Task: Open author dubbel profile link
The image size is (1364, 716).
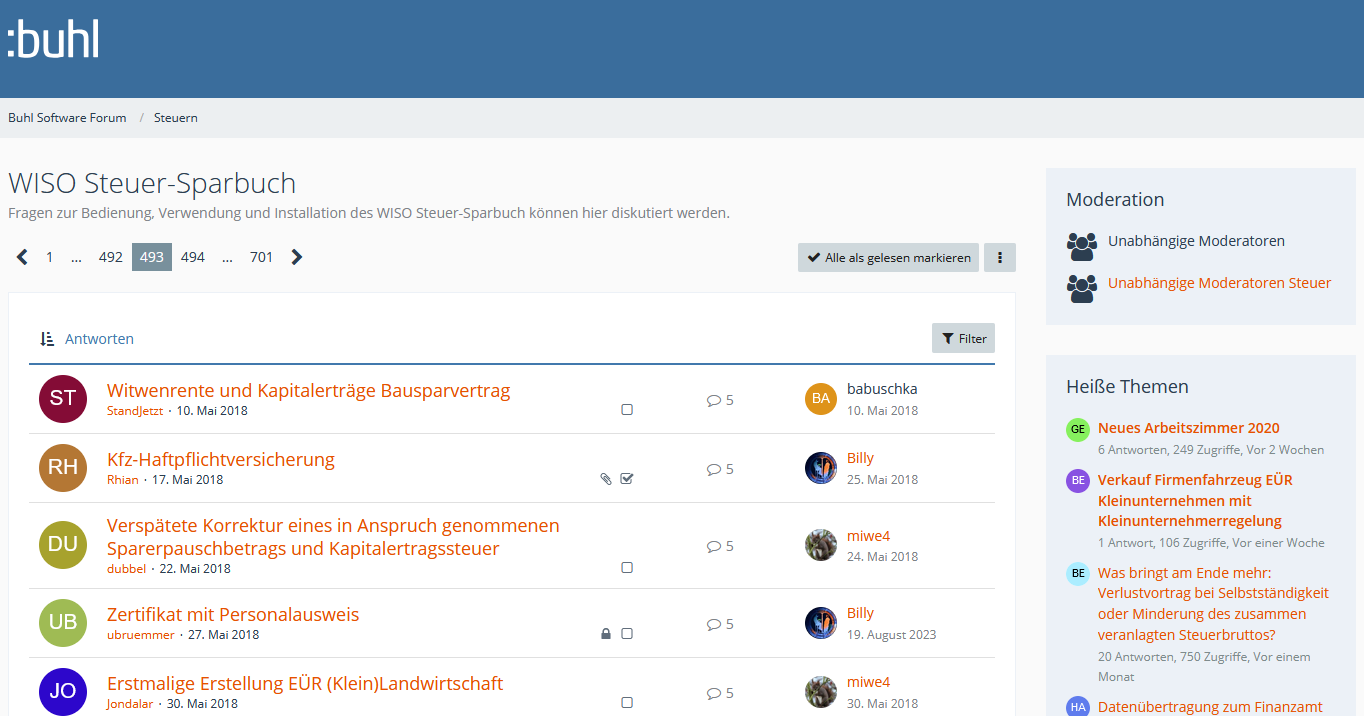Action: (127, 569)
